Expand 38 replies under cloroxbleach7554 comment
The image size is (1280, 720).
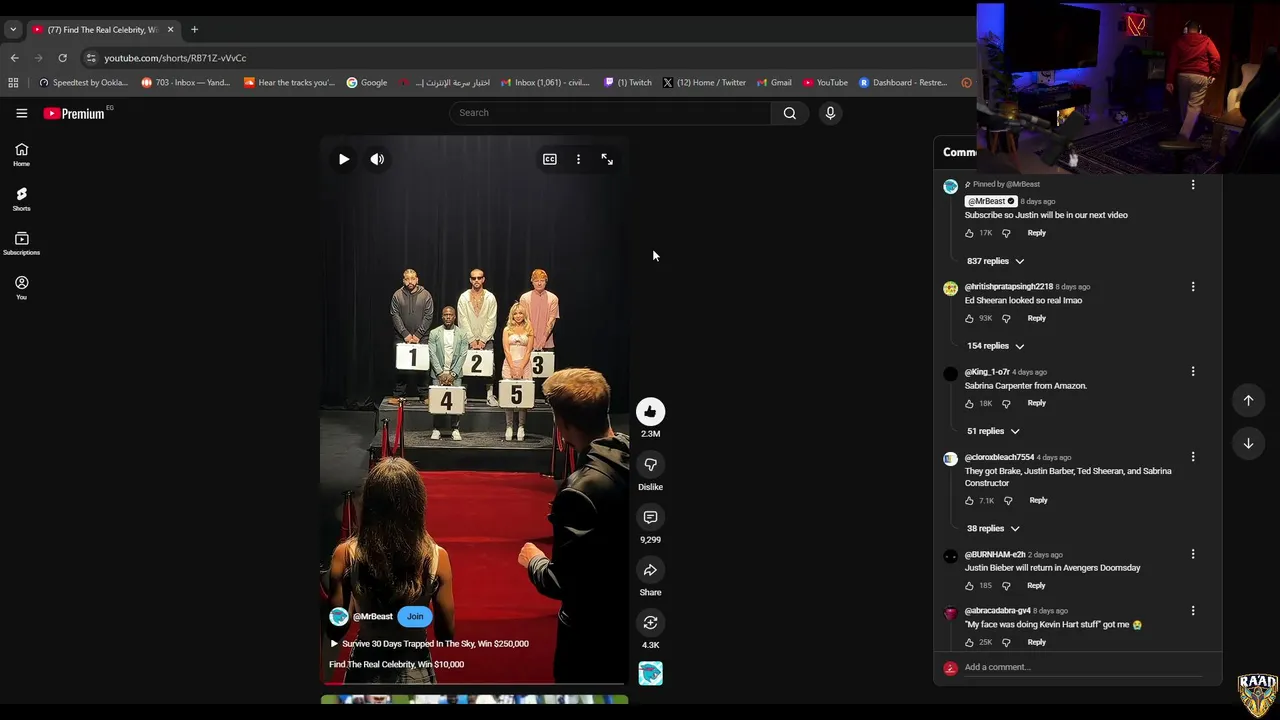click(993, 528)
